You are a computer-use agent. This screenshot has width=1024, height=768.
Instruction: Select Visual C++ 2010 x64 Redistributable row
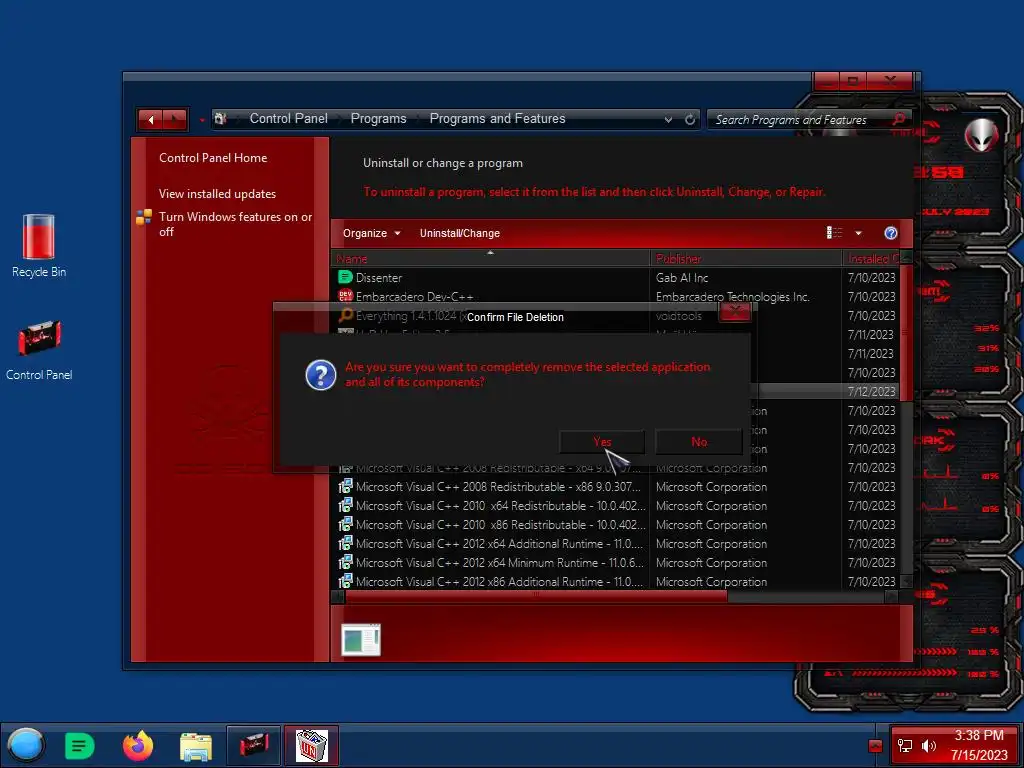tap(615, 505)
